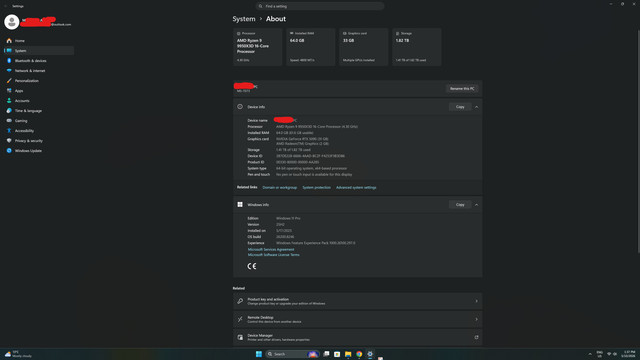Screen dimensions: 640x360
Task: Open Remote Desktop chevron arrow
Action: click(x=476, y=319)
